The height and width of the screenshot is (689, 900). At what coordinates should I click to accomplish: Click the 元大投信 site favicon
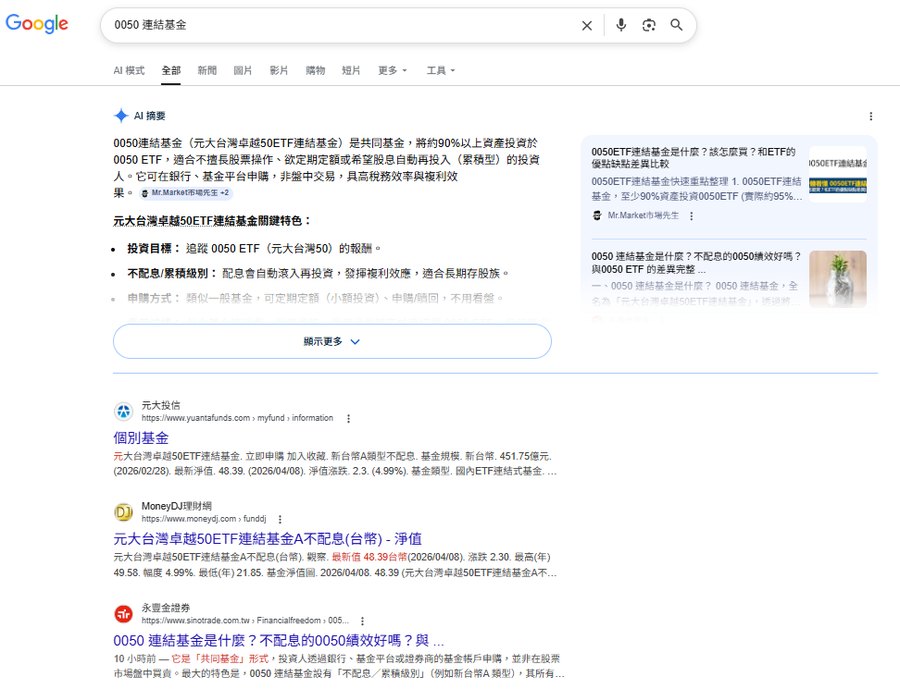(x=123, y=411)
